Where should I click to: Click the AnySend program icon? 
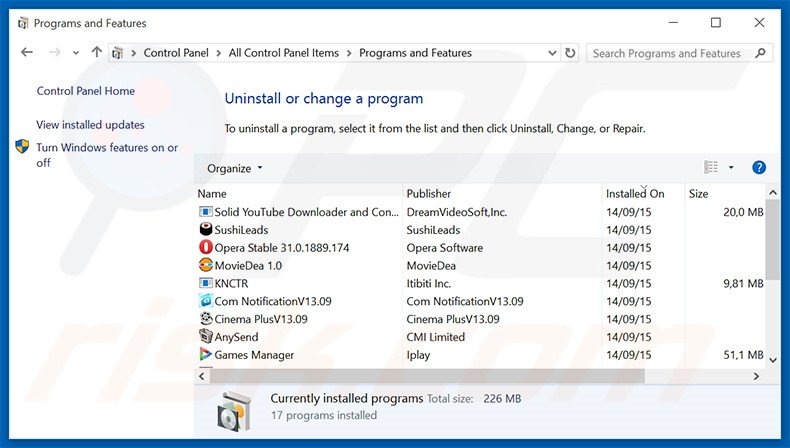pyautogui.click(x=206, y=337)
